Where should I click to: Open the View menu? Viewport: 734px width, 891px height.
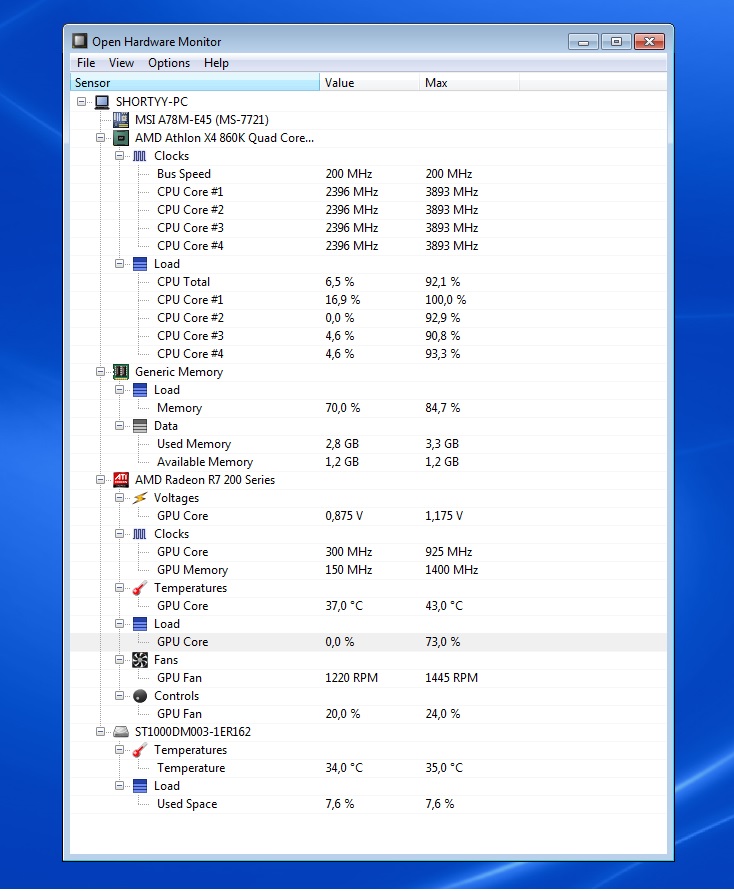(x=122, y=63)
